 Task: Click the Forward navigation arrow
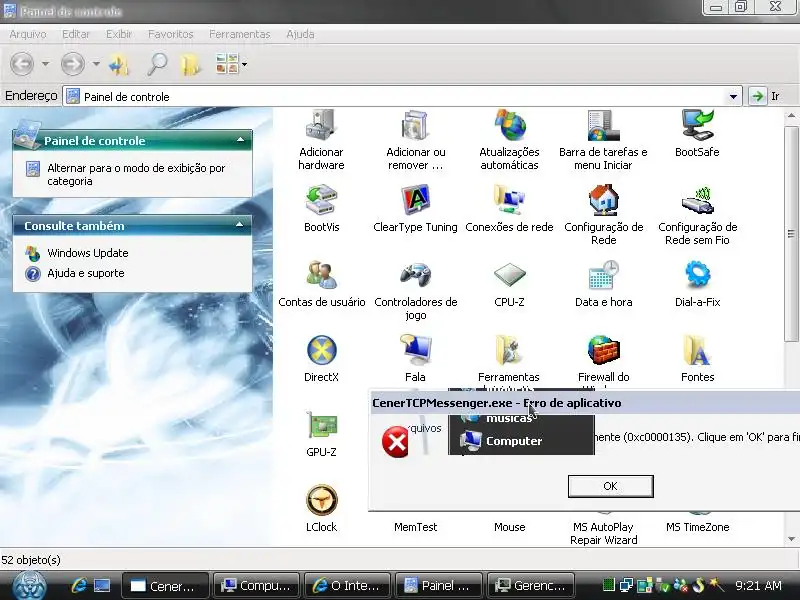click(72, 64)
